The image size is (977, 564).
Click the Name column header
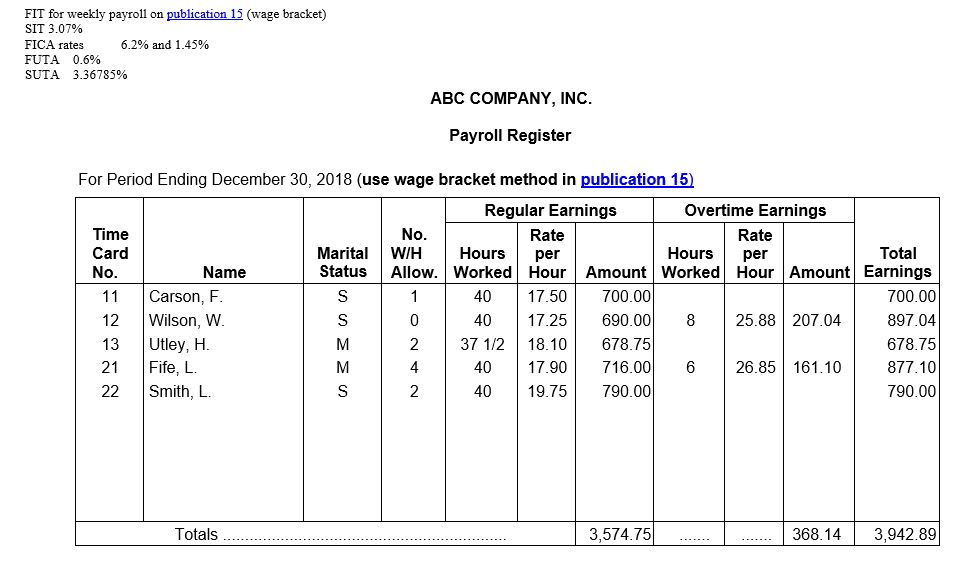(x=224, y=272)
